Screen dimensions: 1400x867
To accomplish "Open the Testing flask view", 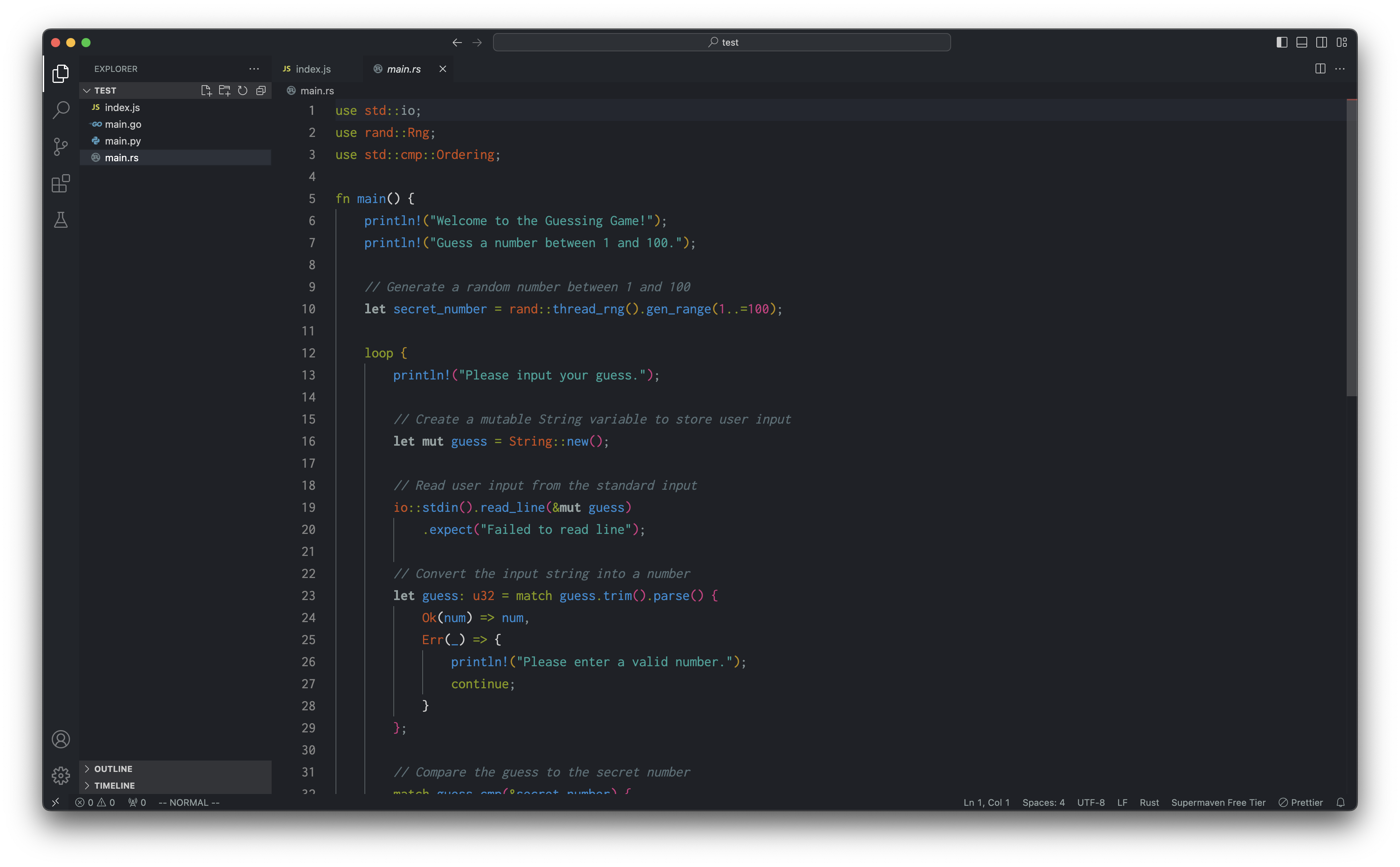I will tap(61, 220).
